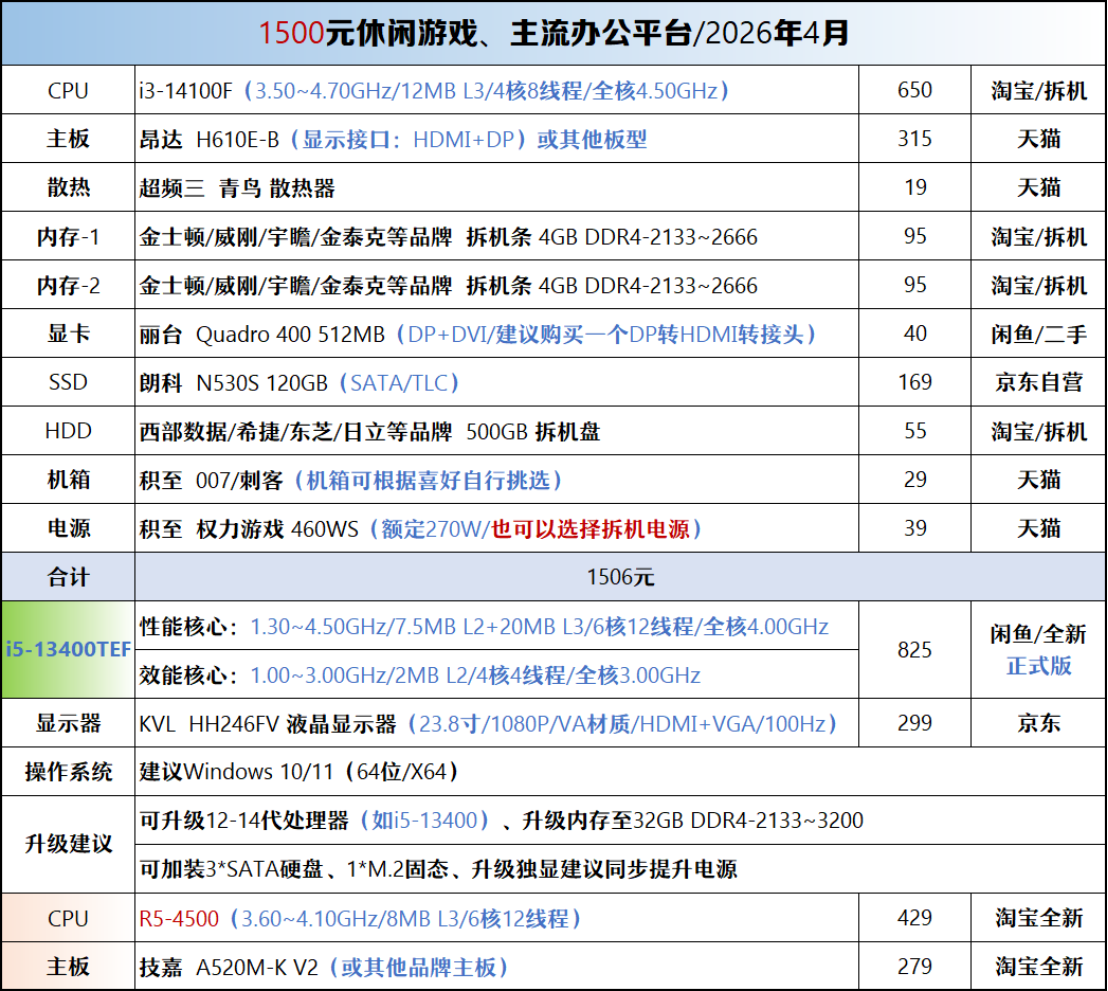Click the "SSD" row label

tap(68, 382)
